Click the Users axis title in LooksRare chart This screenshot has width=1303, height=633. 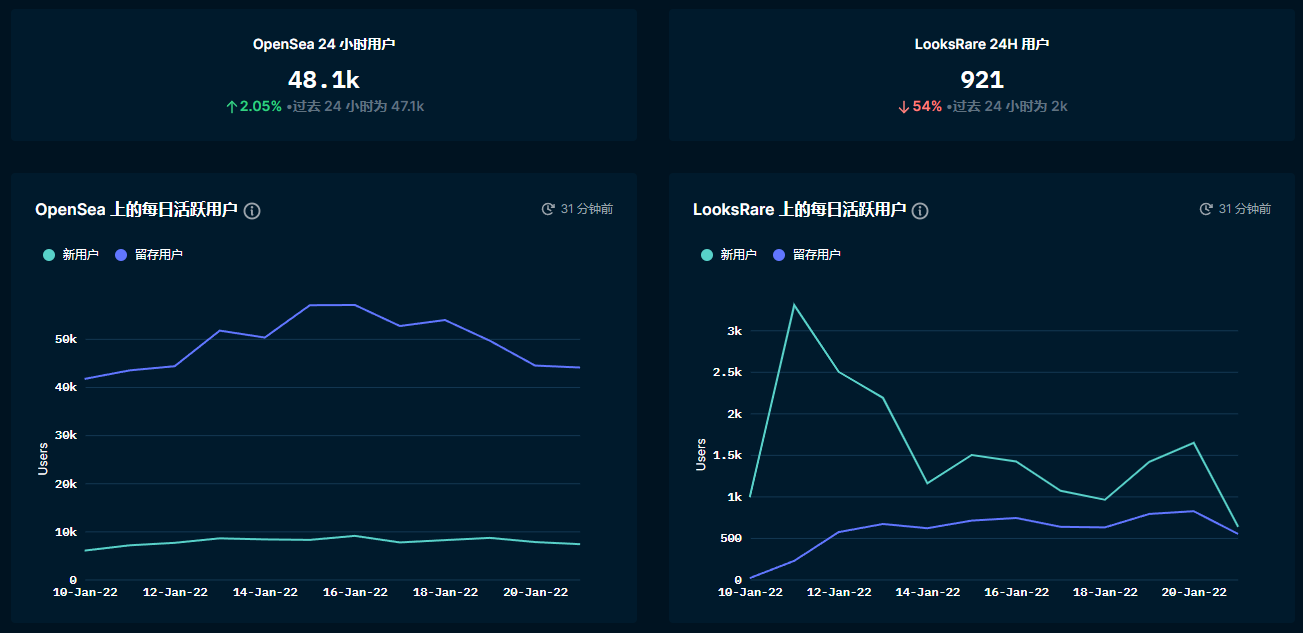[701, 454]
